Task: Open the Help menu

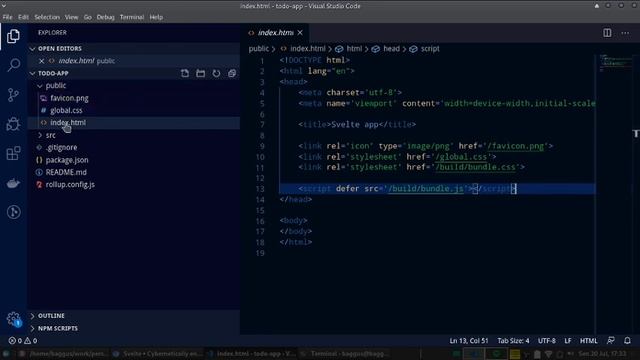Action: [156, 17]
